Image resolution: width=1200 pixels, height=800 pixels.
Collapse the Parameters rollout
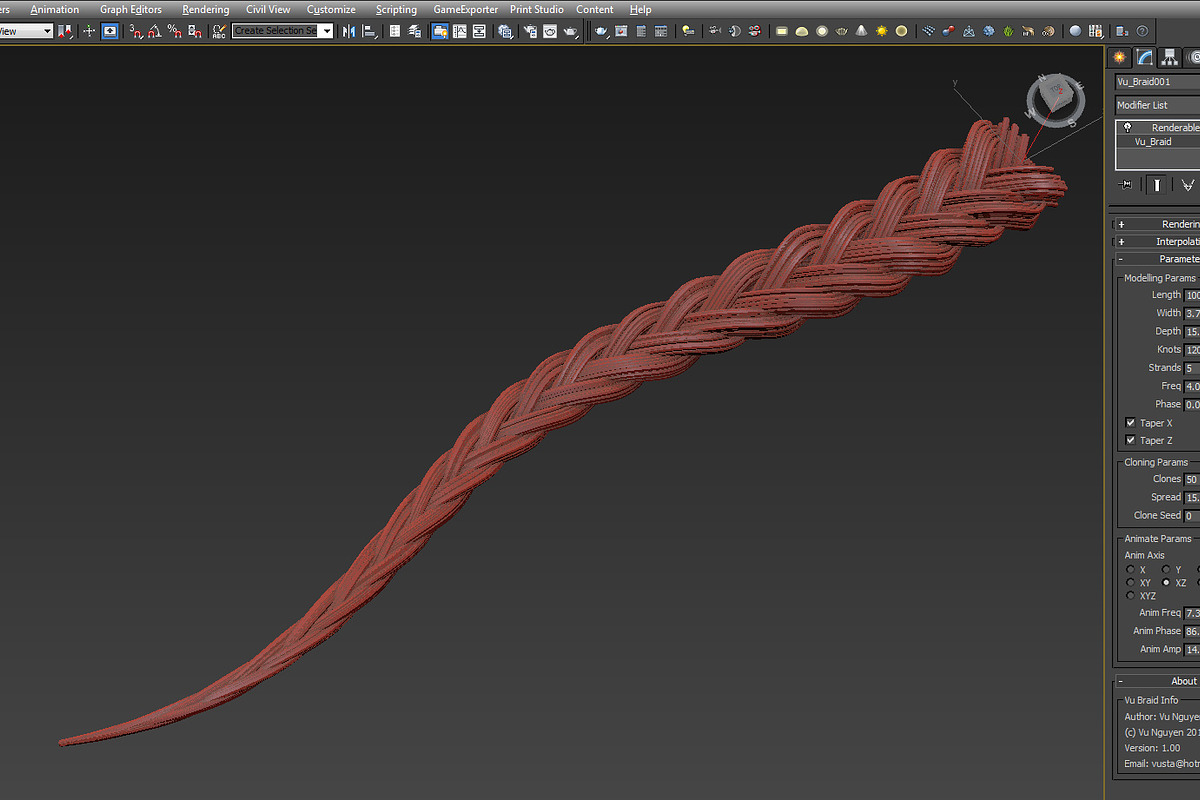tap(1158, 259)
